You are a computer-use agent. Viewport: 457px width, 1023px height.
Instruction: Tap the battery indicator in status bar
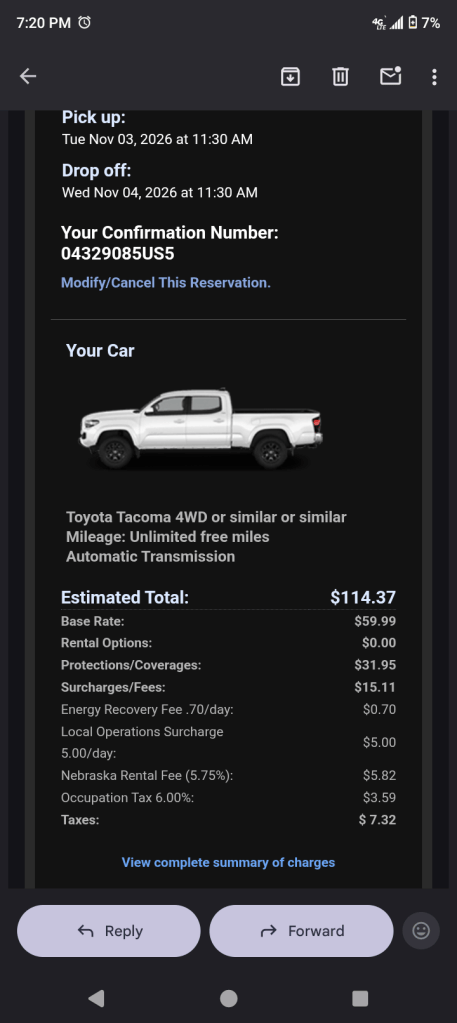tap(413, 22)
